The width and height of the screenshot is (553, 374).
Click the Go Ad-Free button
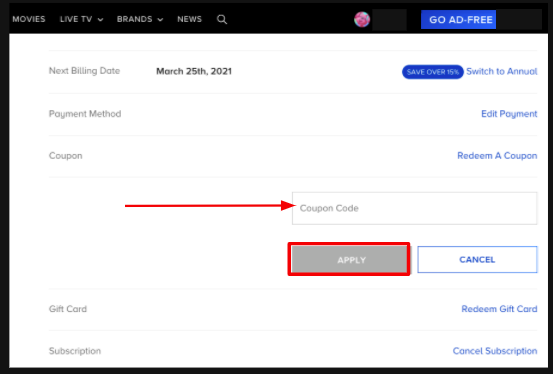(x=458, y=19)
